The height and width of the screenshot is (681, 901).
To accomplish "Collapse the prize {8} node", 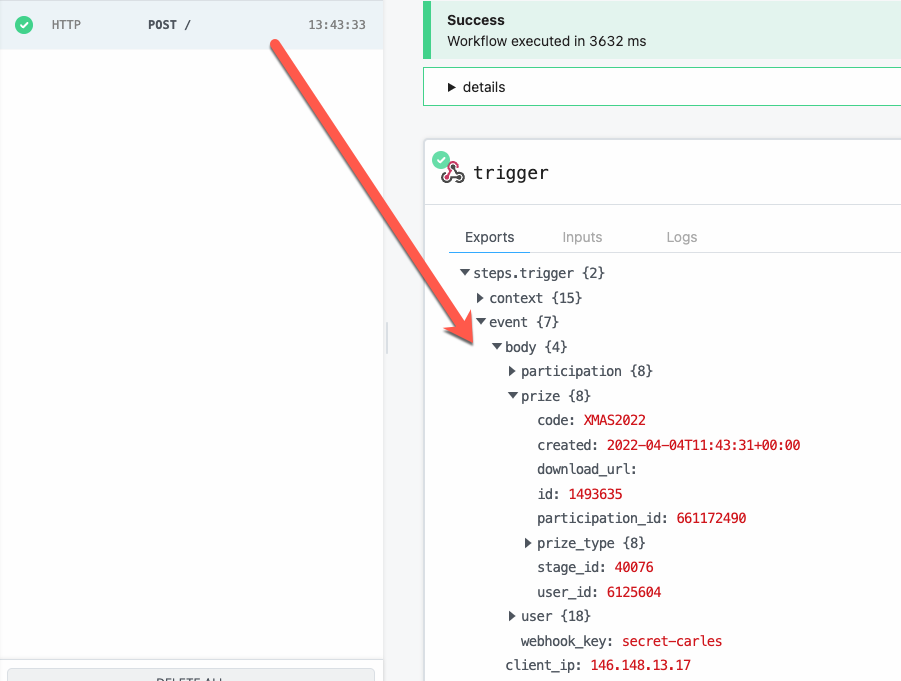I will pyautogui.click(x=513, y=396).
